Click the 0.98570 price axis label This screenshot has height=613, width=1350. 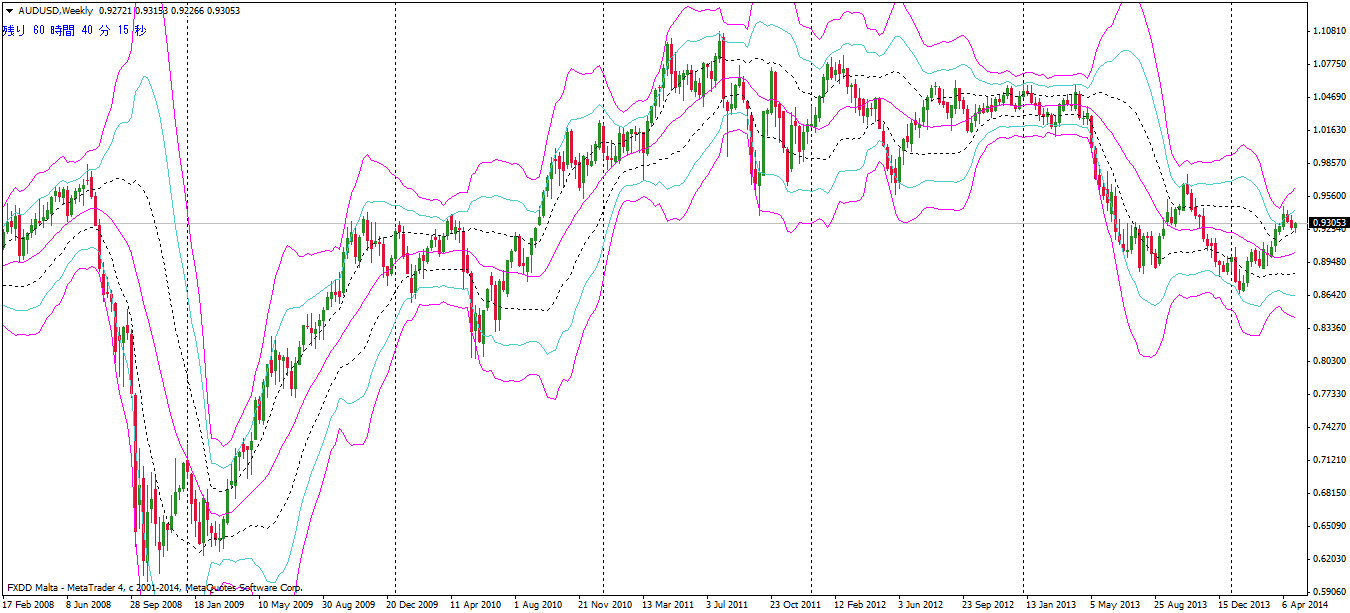pyautogui.click(x=1328, y=163)
